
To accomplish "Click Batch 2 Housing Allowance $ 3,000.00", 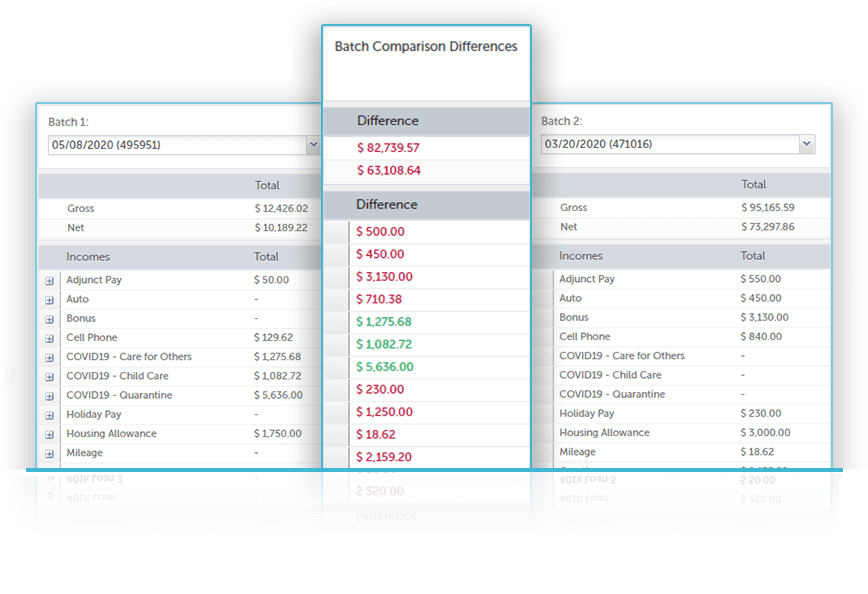I will click(766, 432).
